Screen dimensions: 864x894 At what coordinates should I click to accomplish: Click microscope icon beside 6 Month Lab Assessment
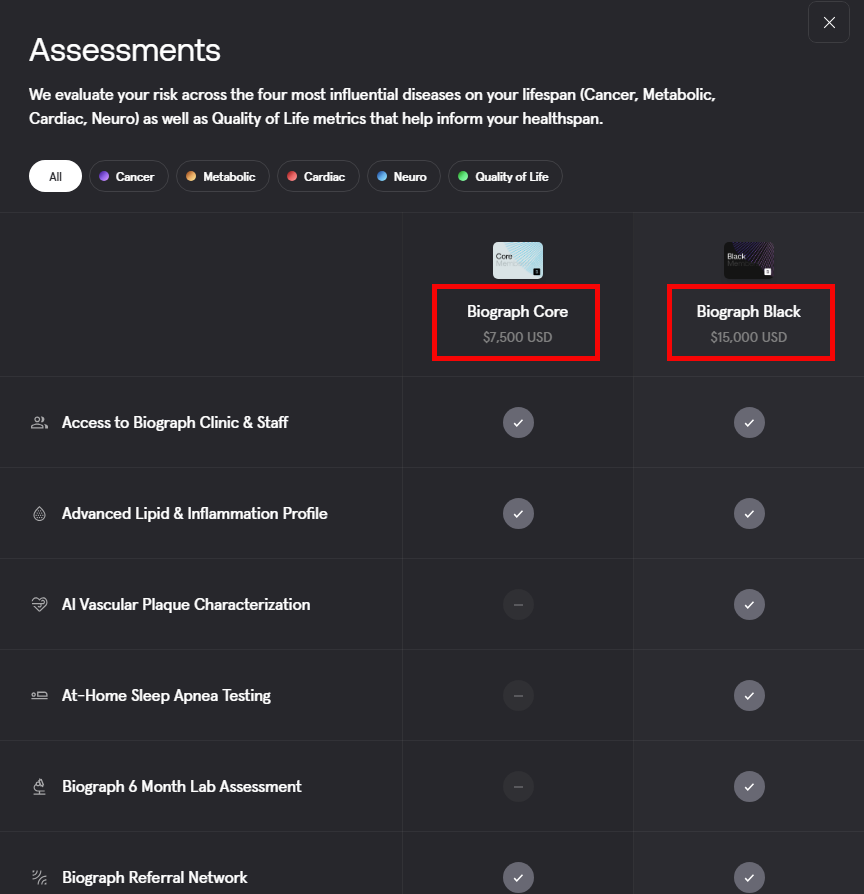[x=39, y=787]
